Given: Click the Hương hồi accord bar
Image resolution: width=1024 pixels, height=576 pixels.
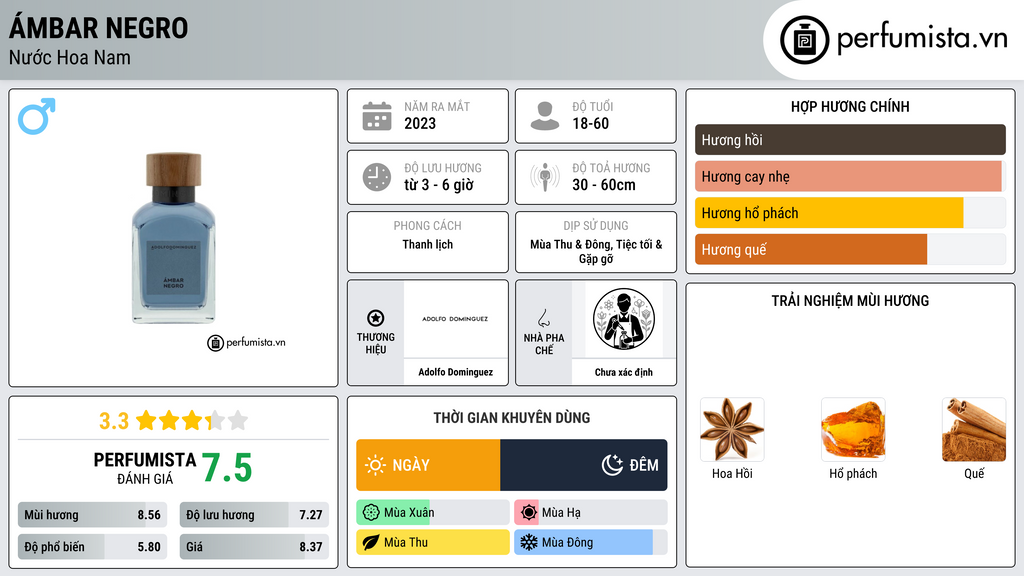Looking at the screenshot, I should point(850,140).
